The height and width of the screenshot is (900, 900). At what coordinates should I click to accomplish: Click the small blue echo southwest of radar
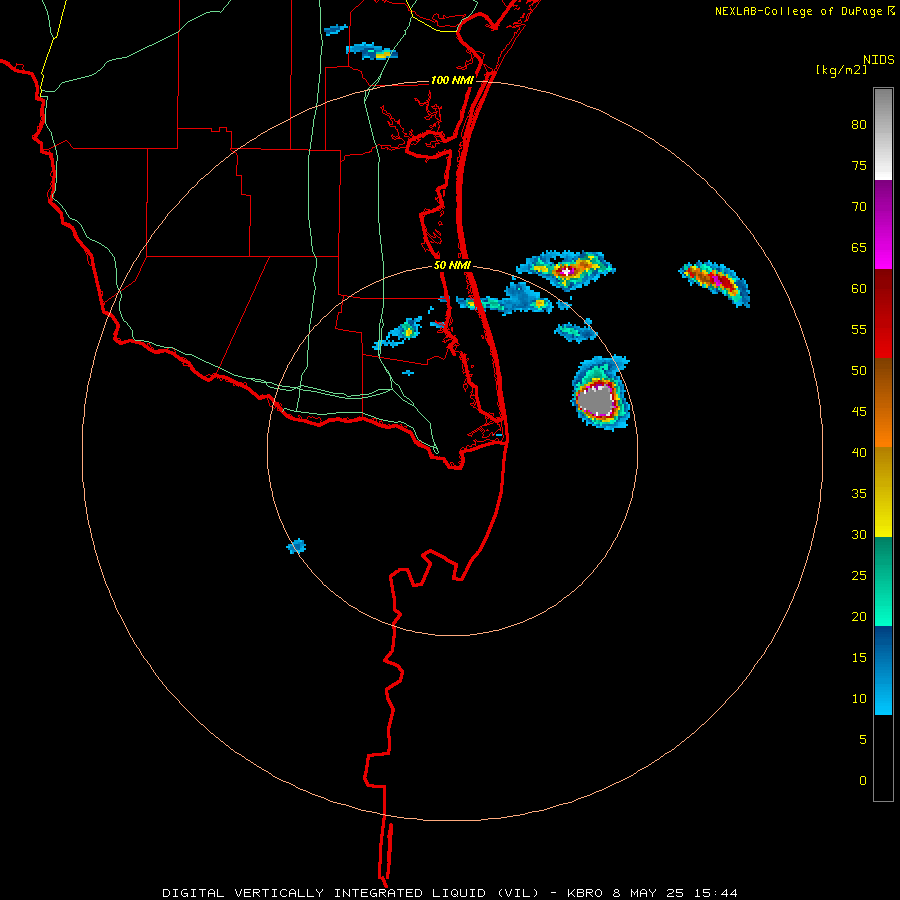(296, 546)
